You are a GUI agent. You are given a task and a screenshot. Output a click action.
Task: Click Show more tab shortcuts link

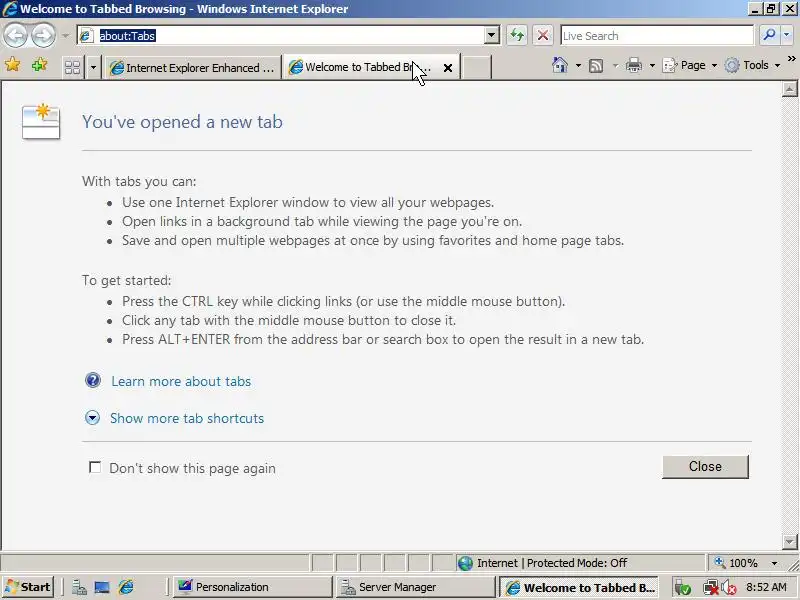[x=187, y=418]
